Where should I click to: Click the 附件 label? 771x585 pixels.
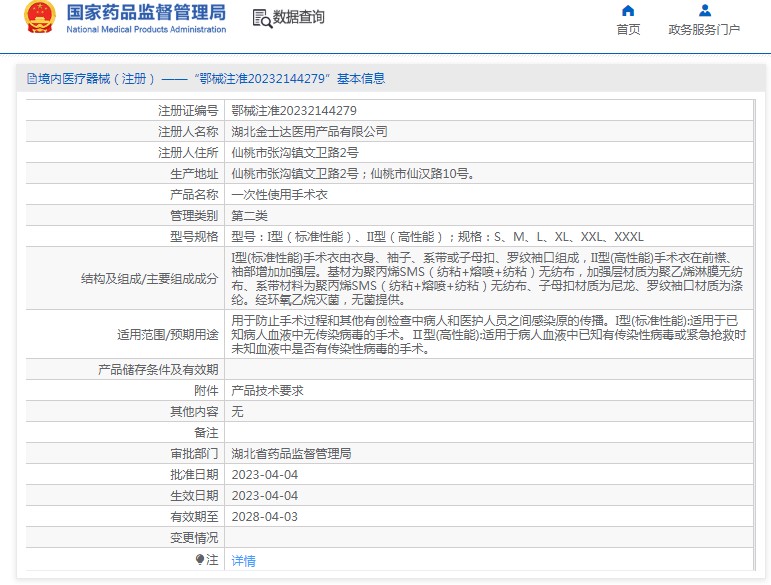tap(206, 391)
